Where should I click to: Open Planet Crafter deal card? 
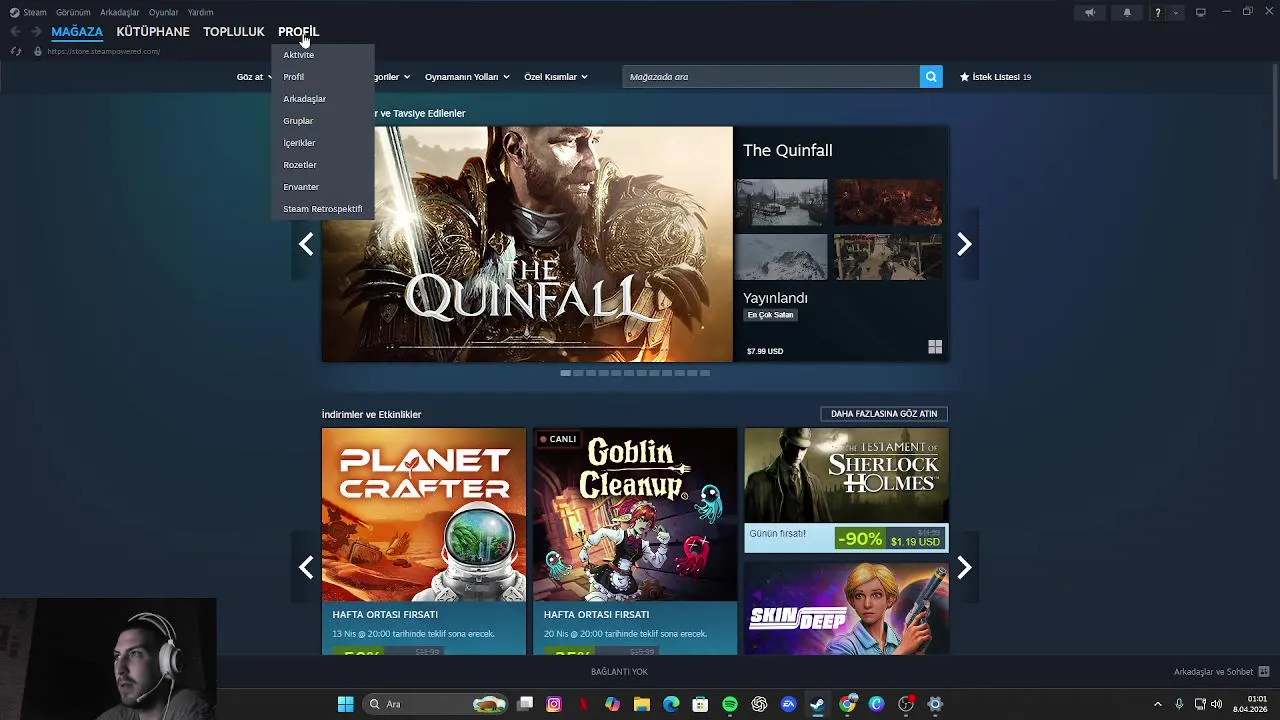[424, 541]
